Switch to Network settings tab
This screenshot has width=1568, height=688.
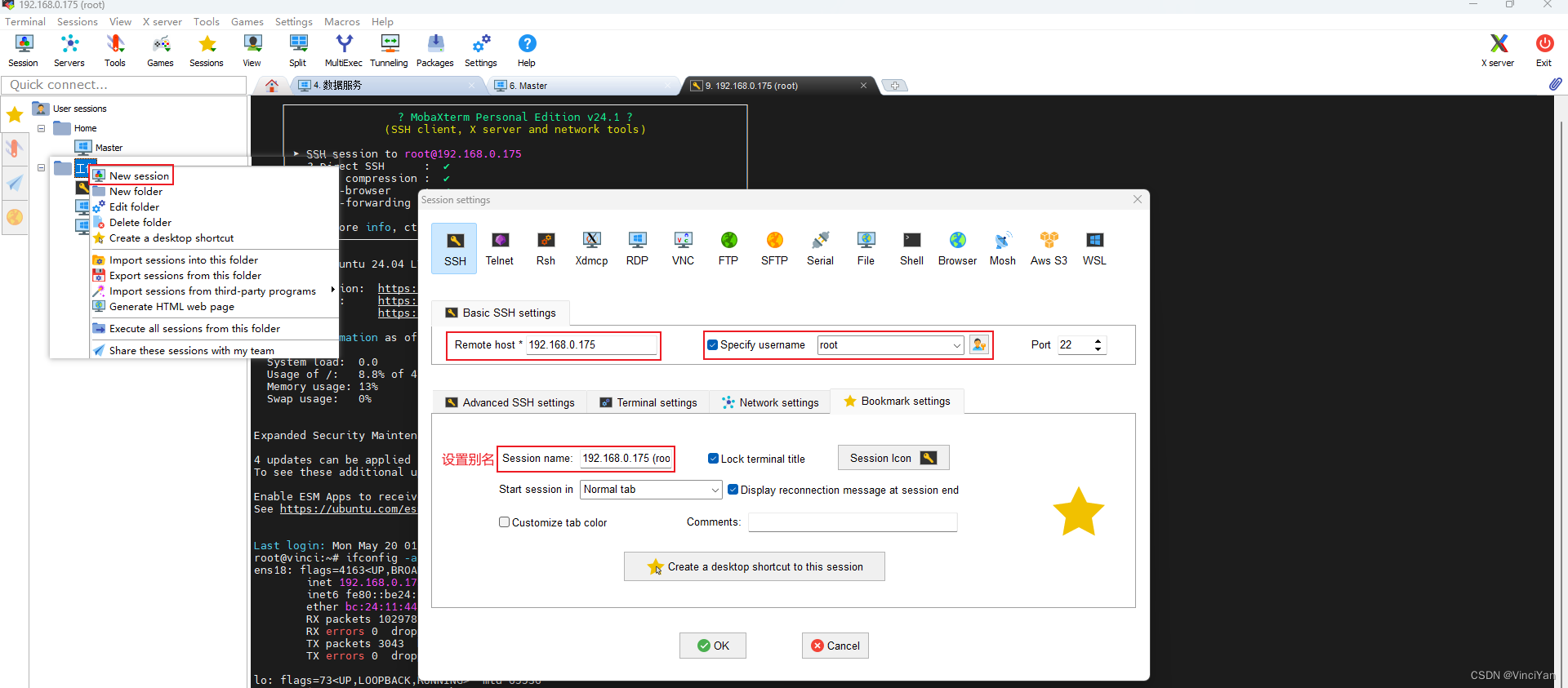coord(770,402)
